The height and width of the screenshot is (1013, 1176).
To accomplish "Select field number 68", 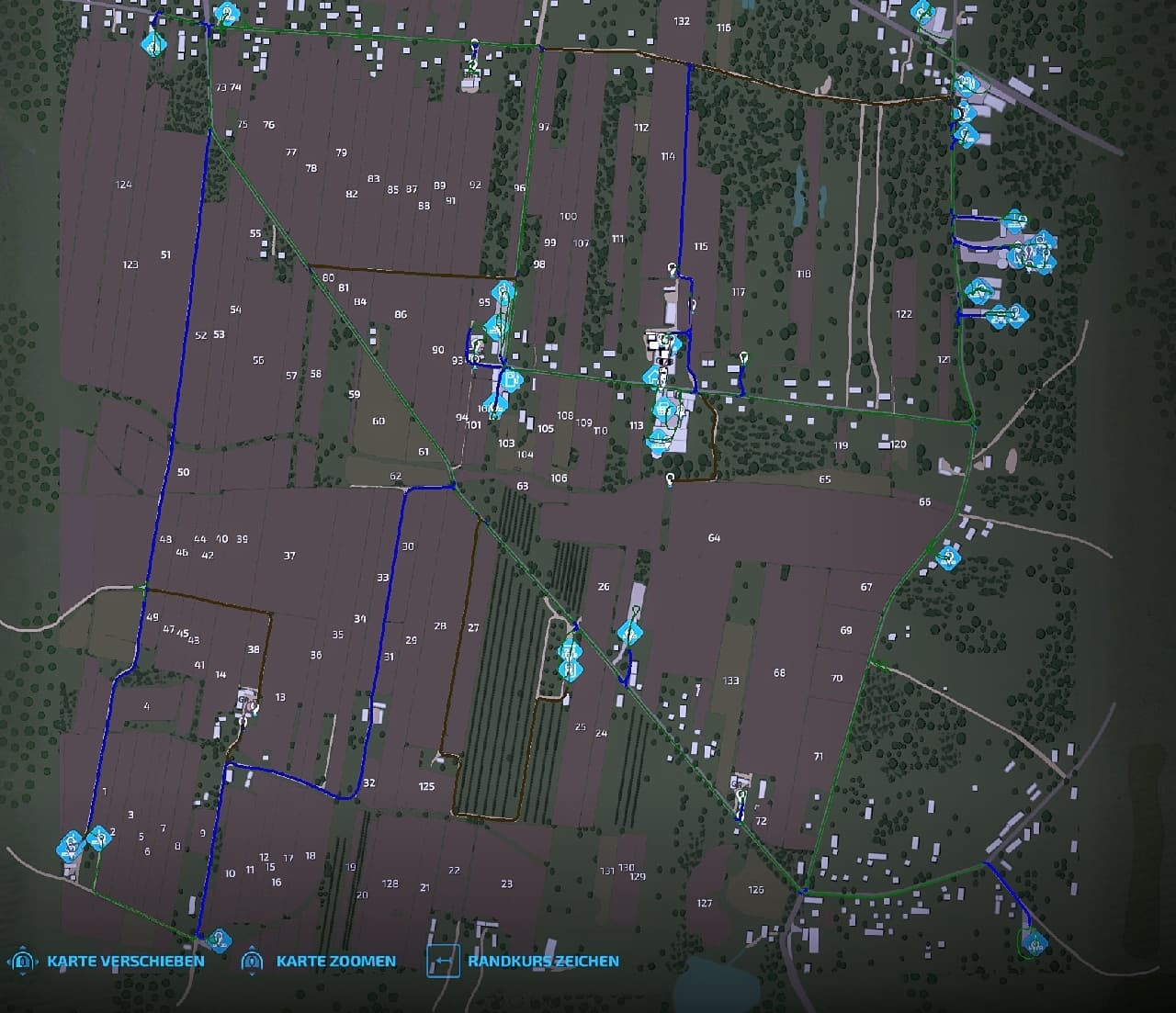I will tap(780, 673).
